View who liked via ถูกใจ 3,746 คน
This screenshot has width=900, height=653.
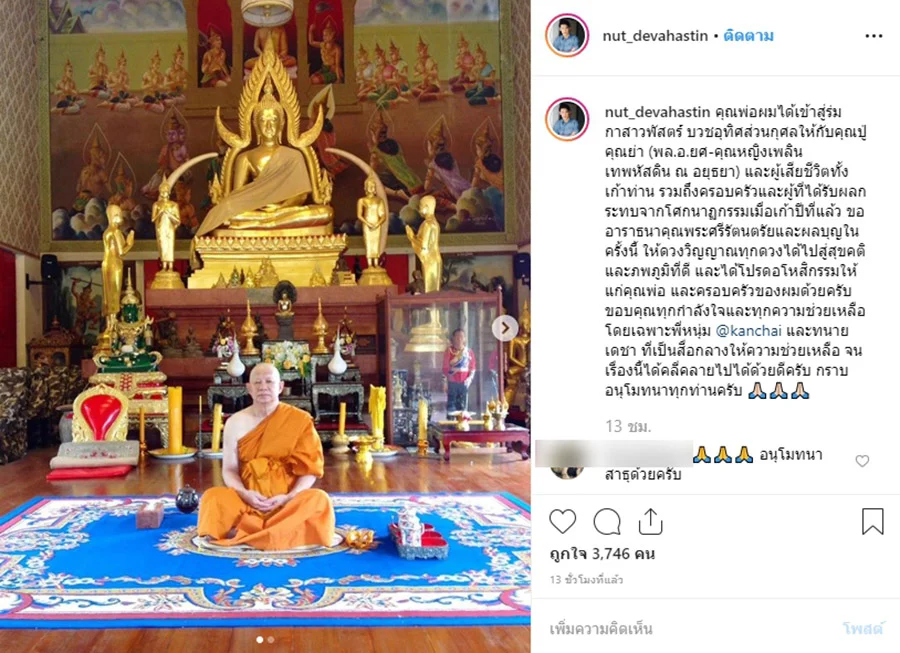(602, 554)
